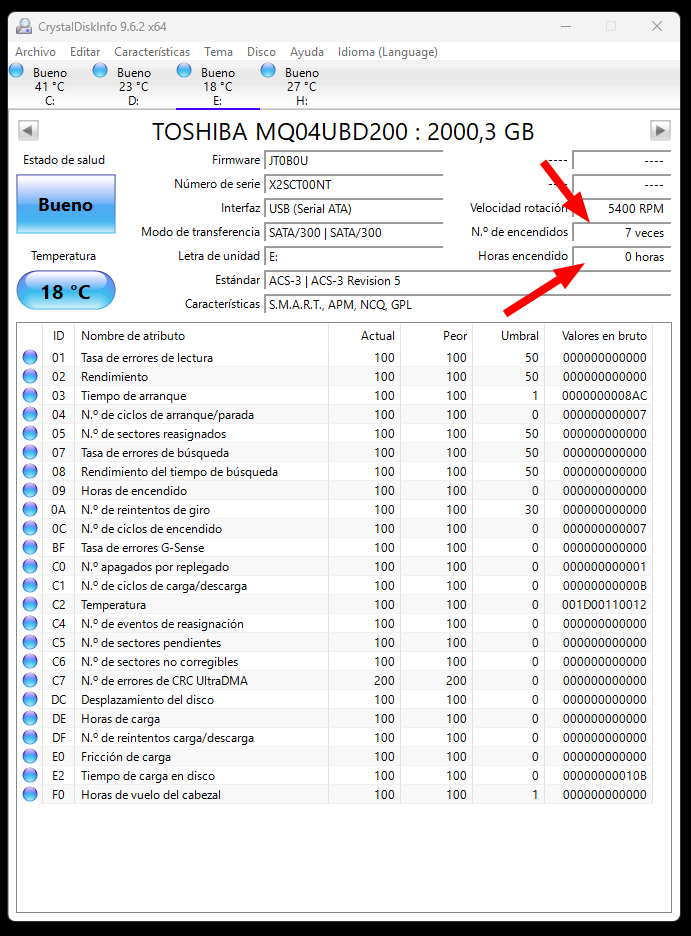
Task: Click raw value 001D00110012 in Temperatura row
Action: [604, 605]
